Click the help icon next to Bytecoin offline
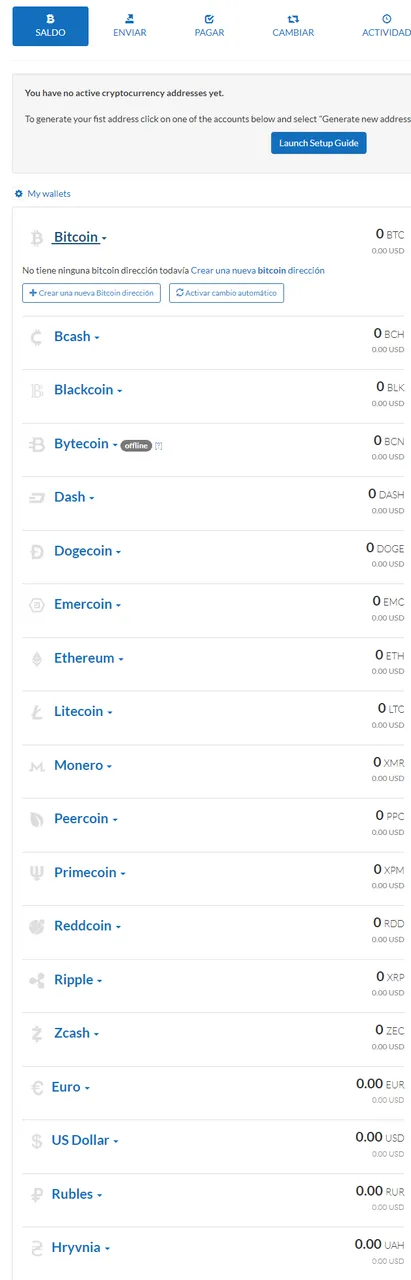Screen dimensions: 411x1280 coord(158,445)
